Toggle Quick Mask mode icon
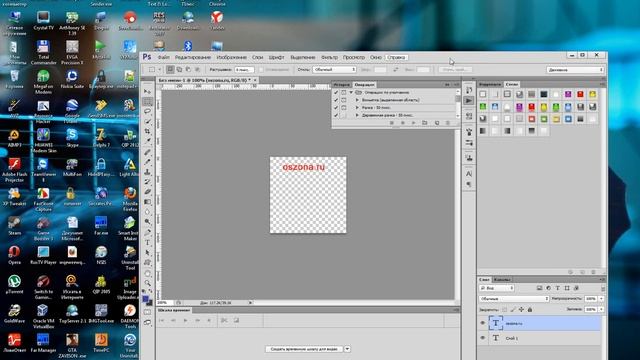Screen dimensions: 640x360 click(147, 312)
